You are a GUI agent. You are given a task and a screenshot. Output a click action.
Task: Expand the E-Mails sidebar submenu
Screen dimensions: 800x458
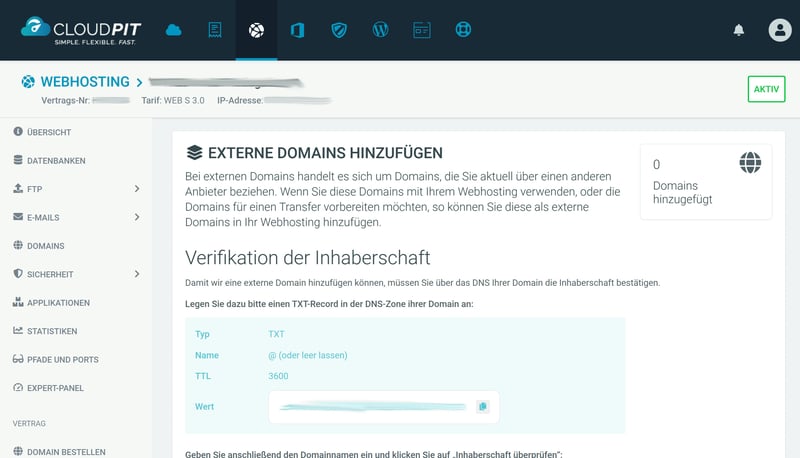136,217
